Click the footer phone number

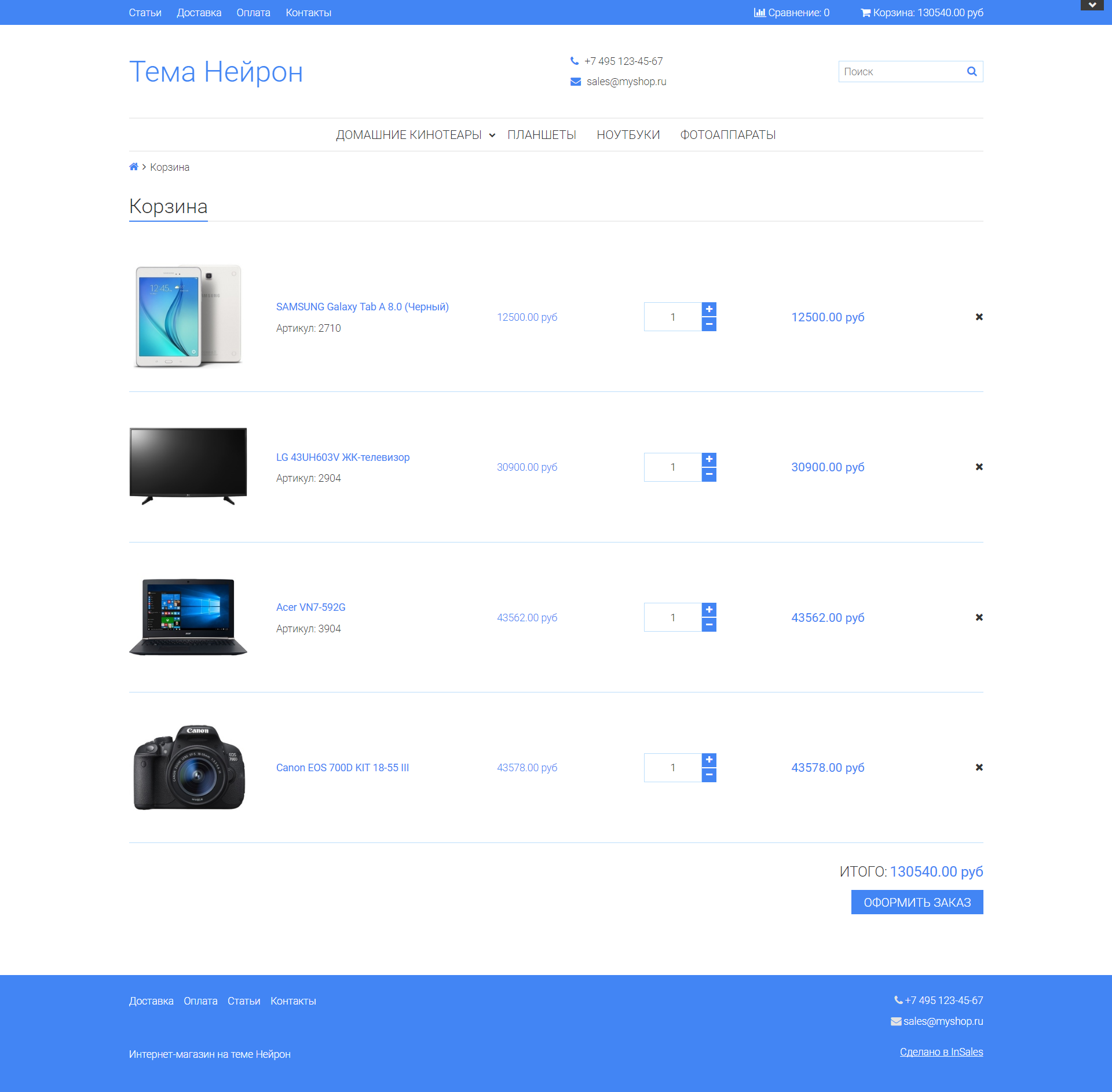[x=944, y=1001]
